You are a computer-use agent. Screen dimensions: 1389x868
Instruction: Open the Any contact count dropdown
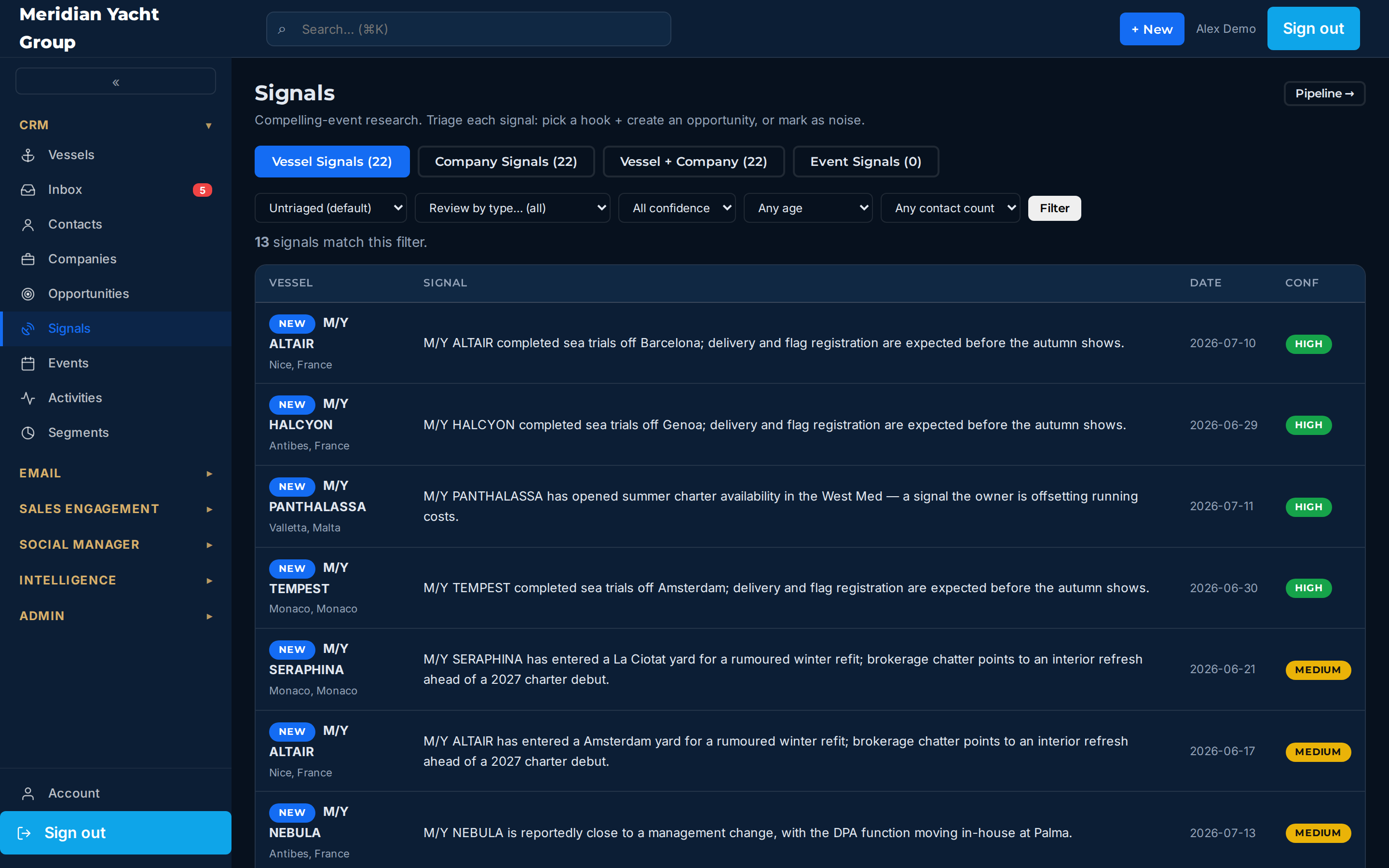coord(950,208)
